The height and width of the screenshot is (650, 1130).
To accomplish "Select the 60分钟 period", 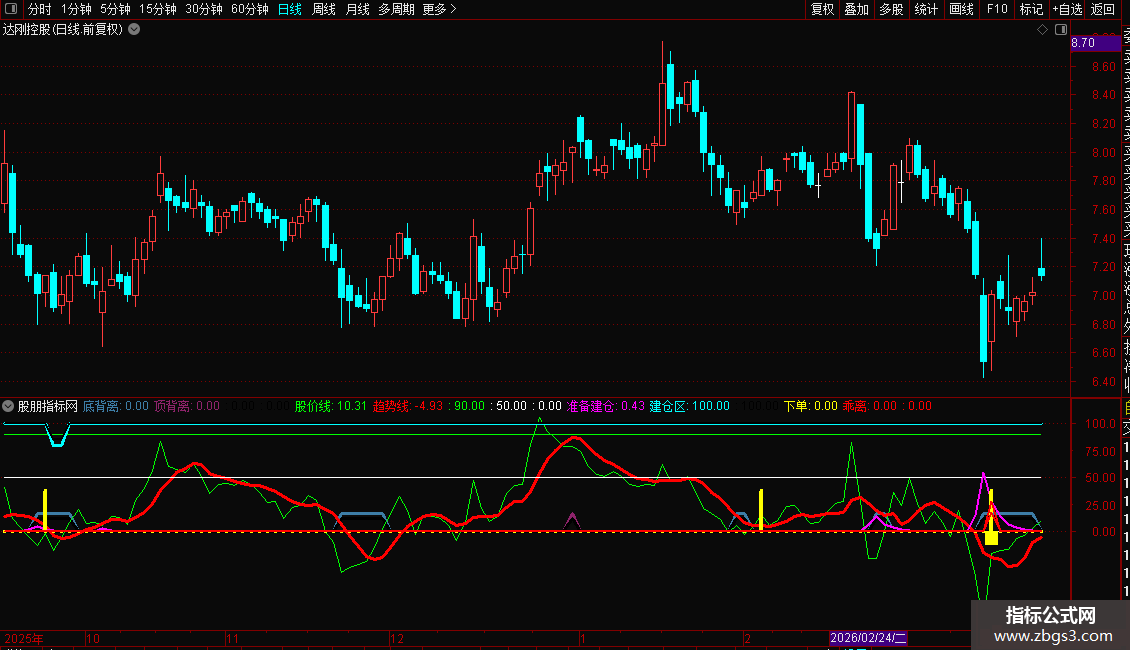I will (x=250, y=9).
